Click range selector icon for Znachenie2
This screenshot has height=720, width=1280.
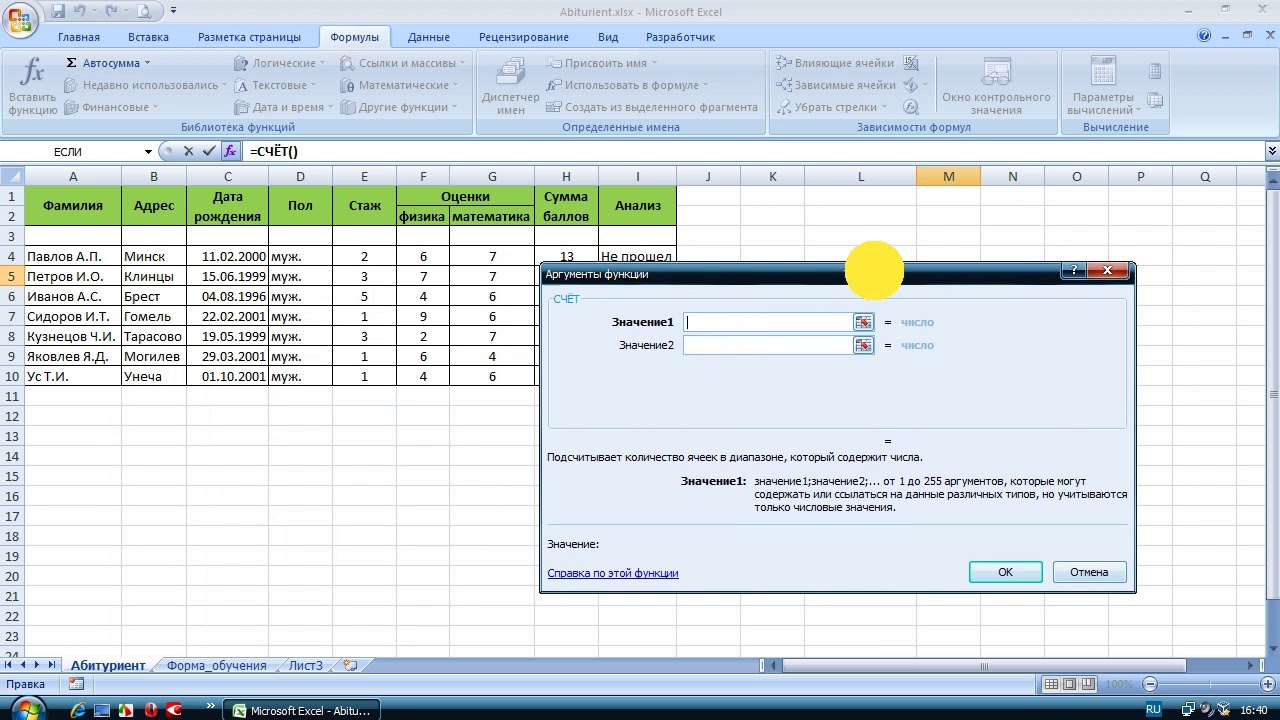point(863,345)
